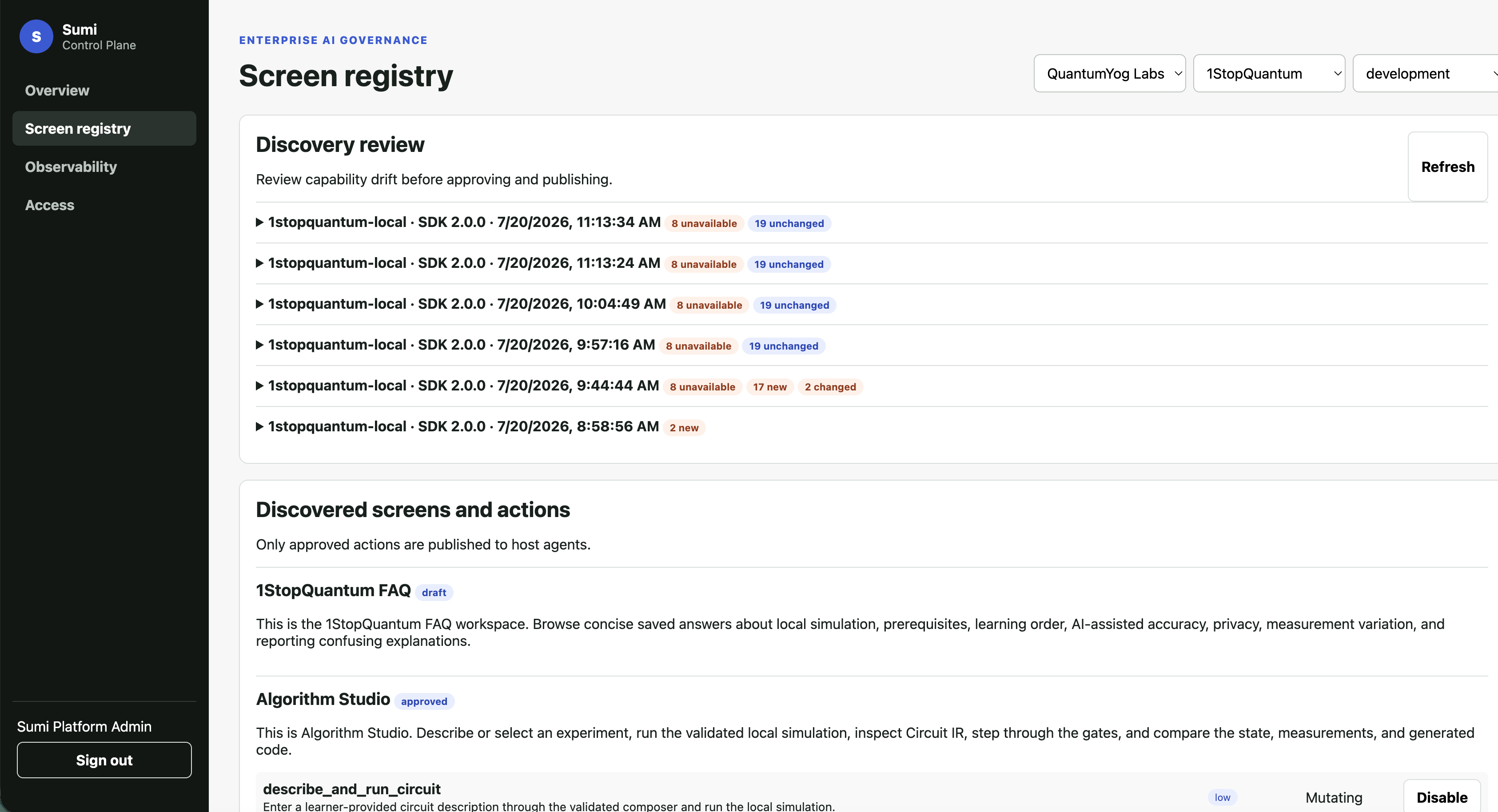Open the development environment dropdown

point(1425,73)
